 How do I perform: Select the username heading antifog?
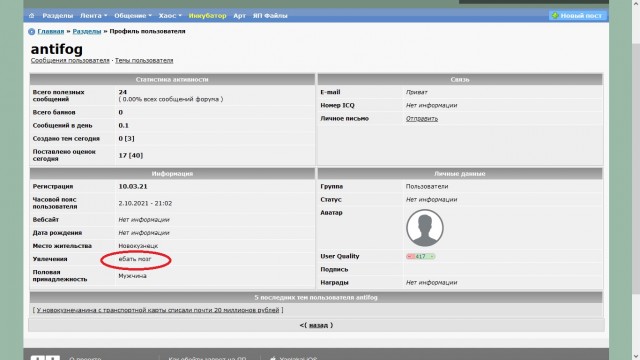56,49
